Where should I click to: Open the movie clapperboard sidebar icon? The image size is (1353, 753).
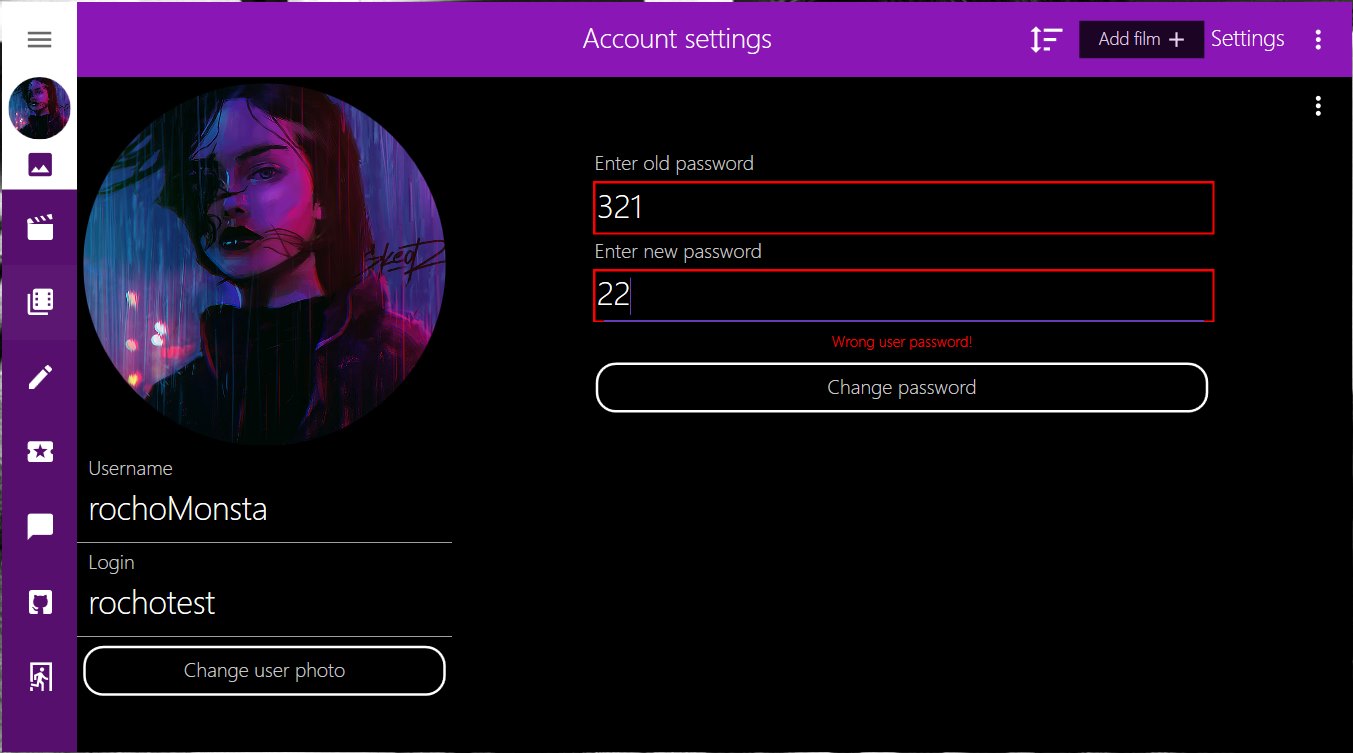point(39,228)
